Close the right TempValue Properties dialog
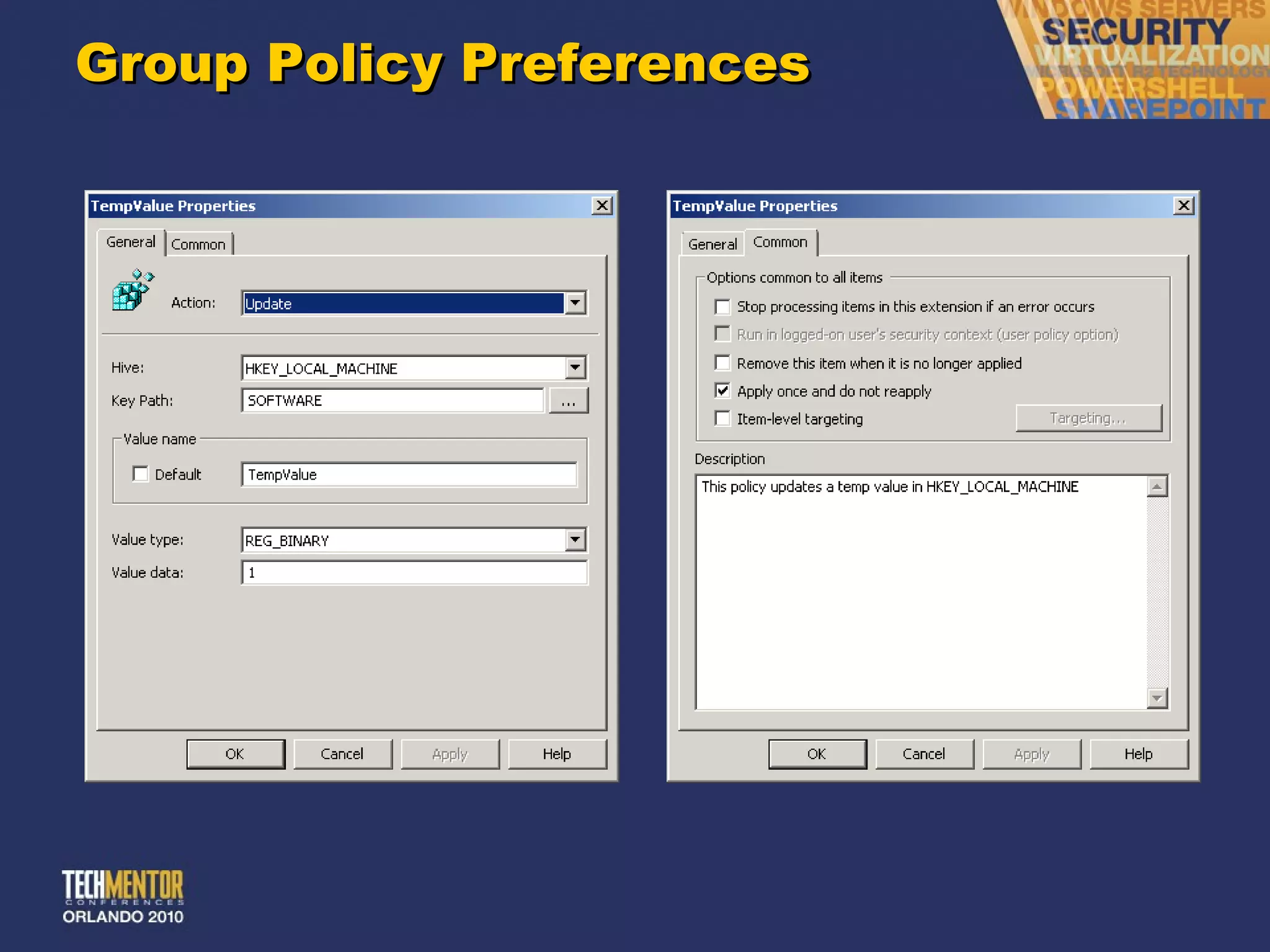The width and height of the screenshot is (1270, 952). (1184, 206)
